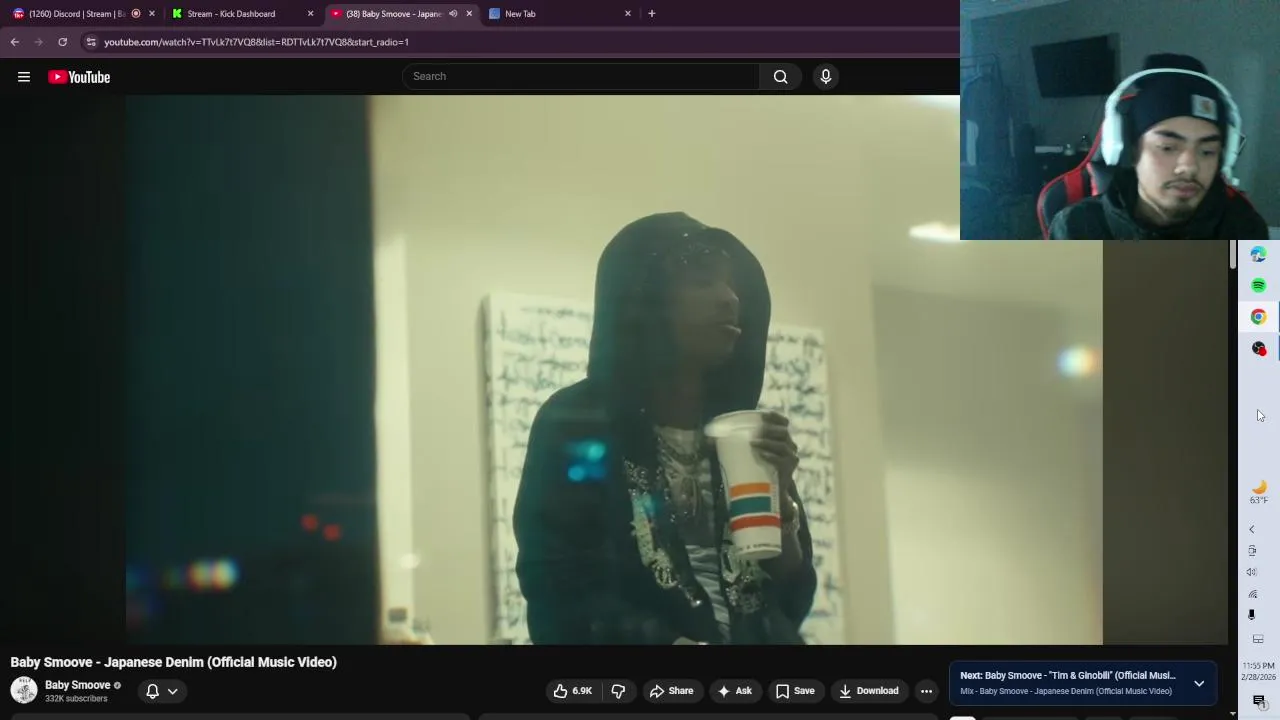The image size is (1280, 720).
Task: Share the Baby Smoove video
Action: tap(671, 691)
